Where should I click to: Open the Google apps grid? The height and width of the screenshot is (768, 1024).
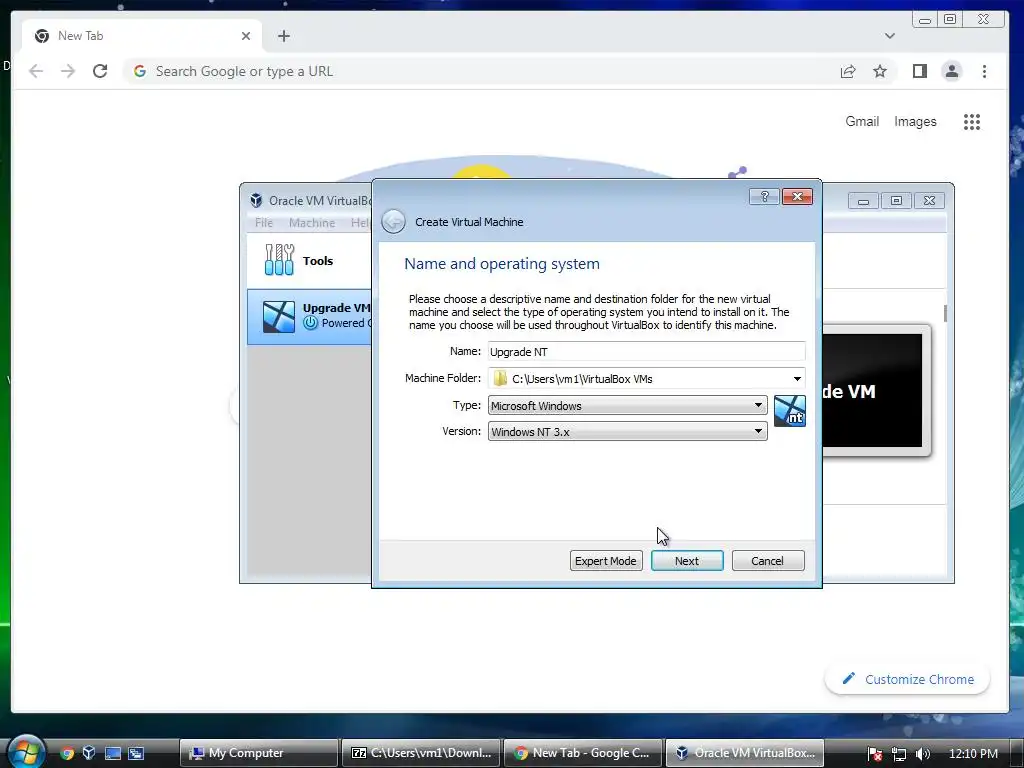[972, 121]
